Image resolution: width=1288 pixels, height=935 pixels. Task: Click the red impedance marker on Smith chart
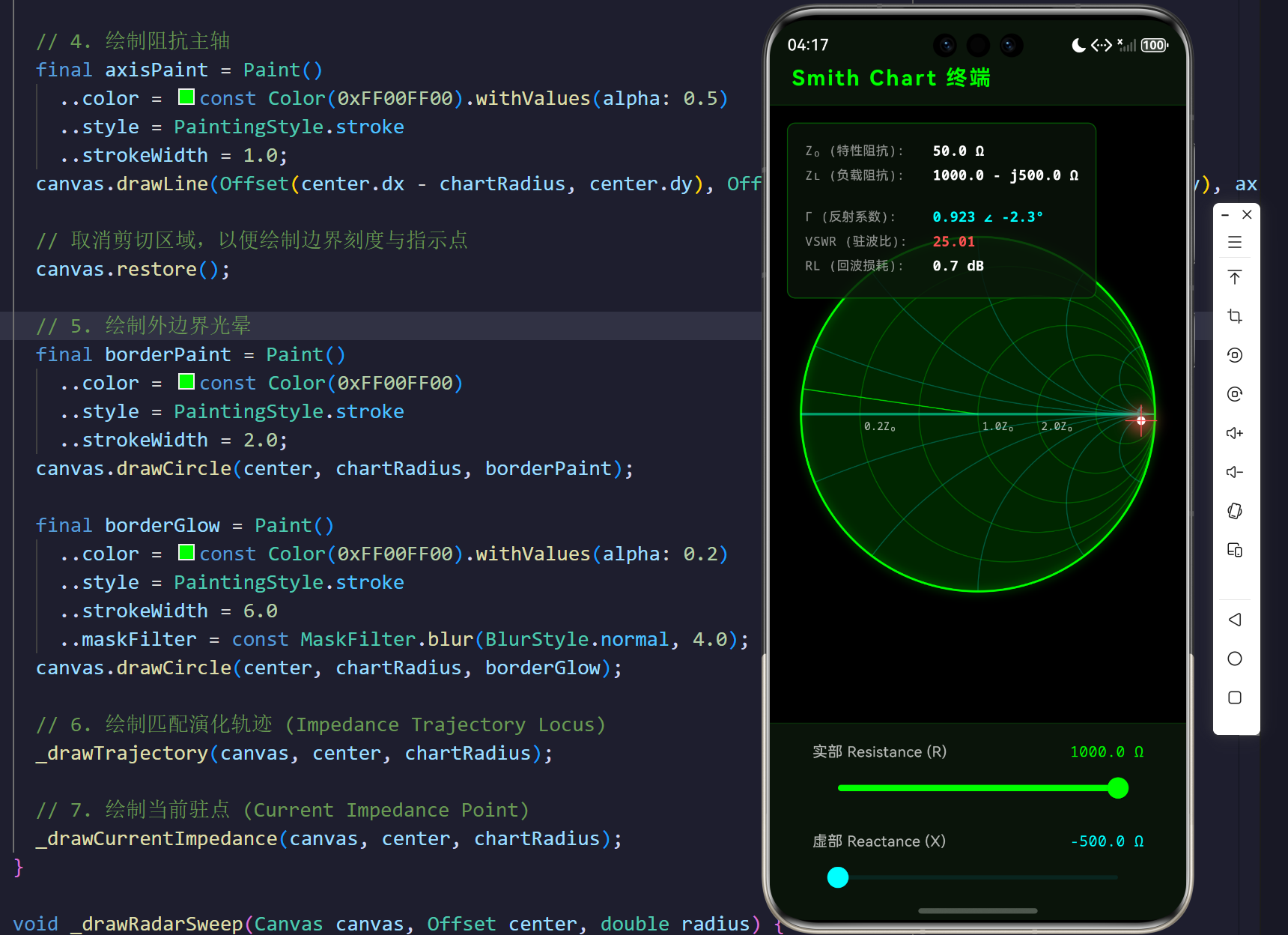1141,420
